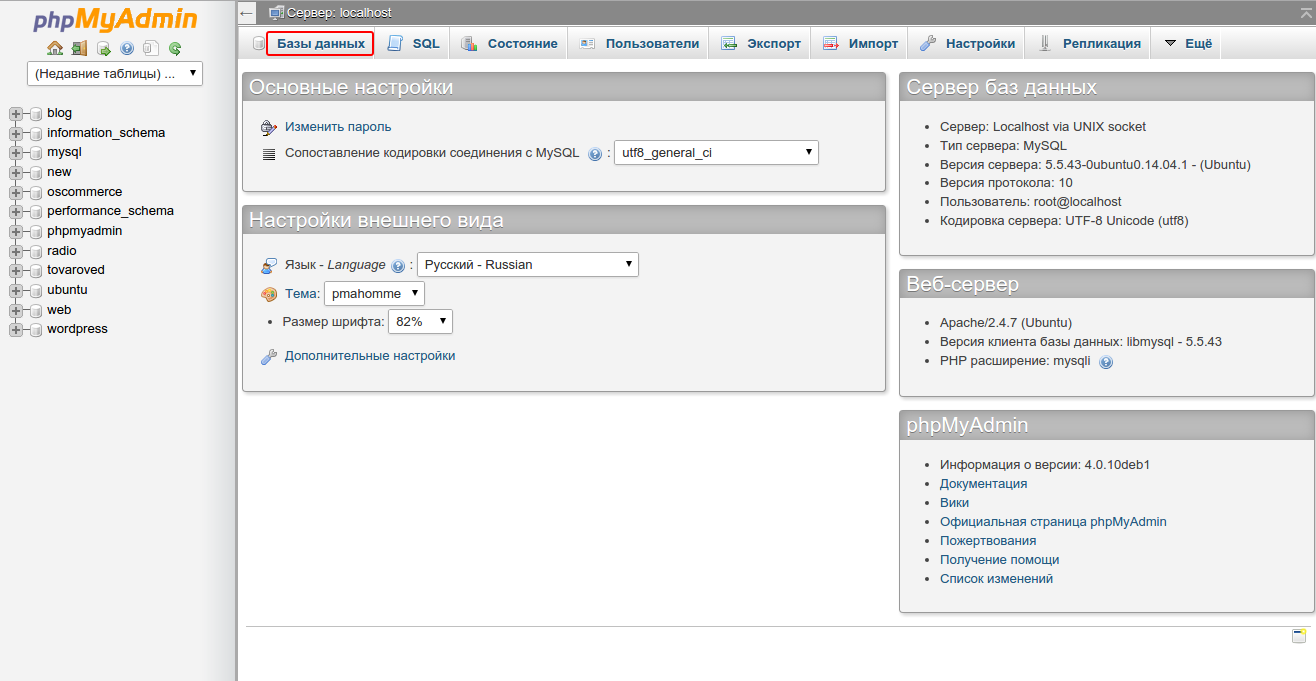Expand the information_schema database node
The width and height of the screenshot is (1316, 681).
[x=16, y=133]
